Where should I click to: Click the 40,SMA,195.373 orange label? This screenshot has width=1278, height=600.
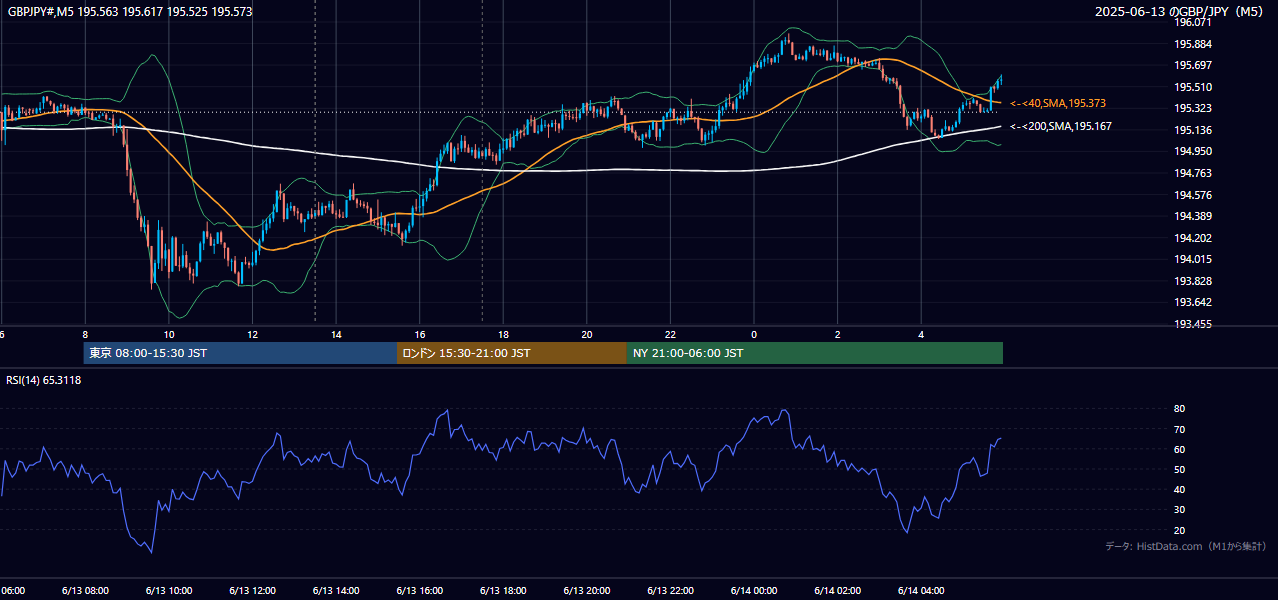tap(1058, 103)
